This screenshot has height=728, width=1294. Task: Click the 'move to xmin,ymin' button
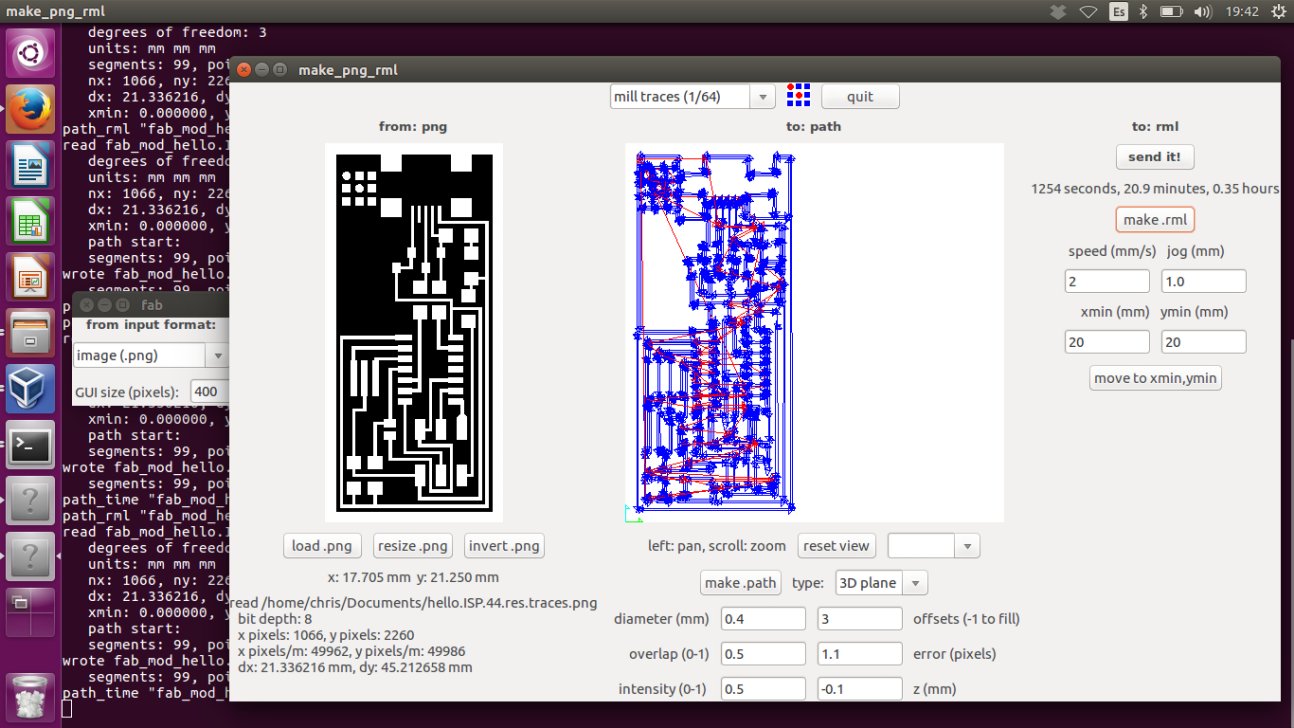[x=1155, y=378]
